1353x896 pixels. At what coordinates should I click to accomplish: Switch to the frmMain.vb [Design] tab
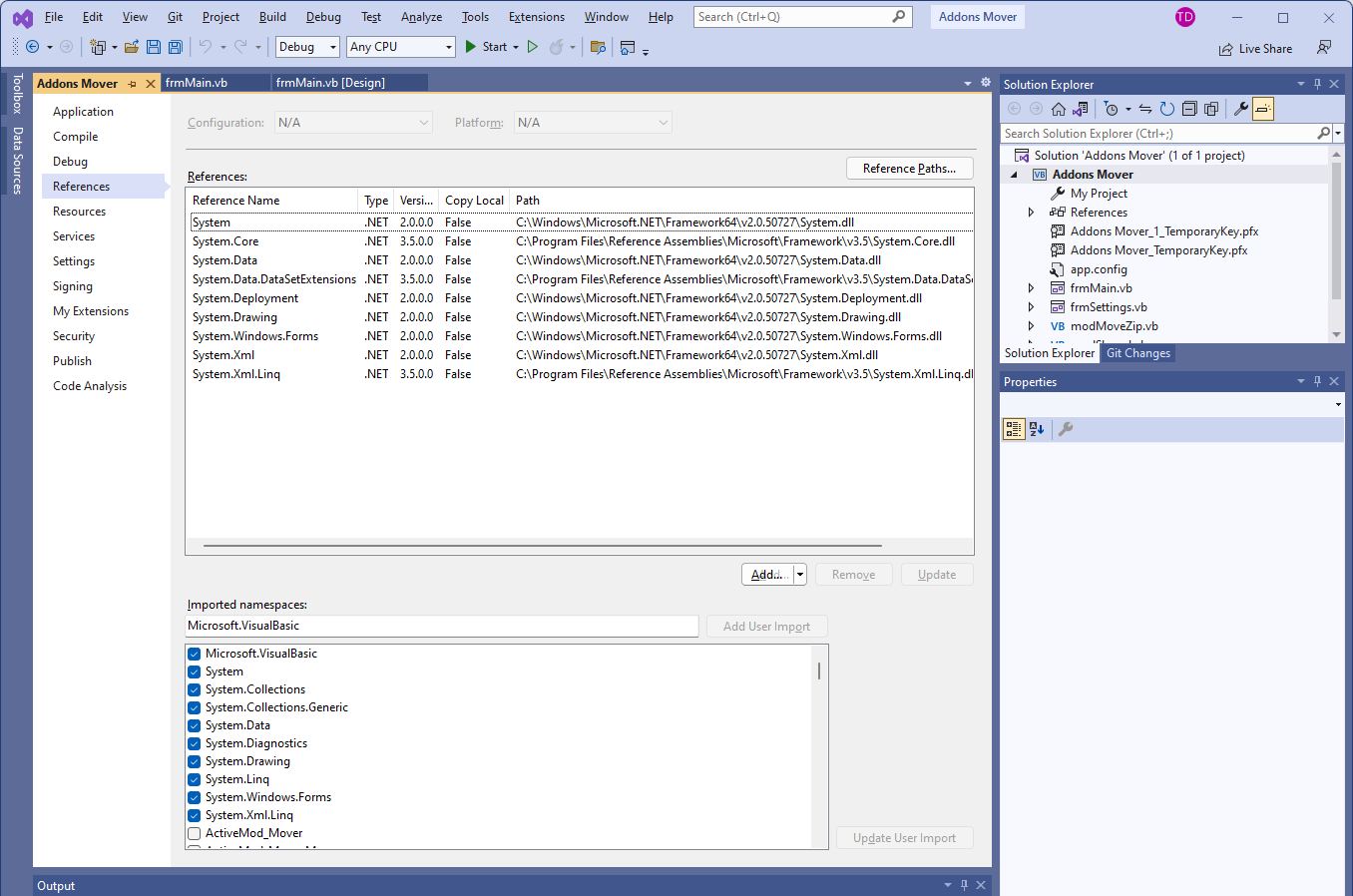(x=330, y=83)
